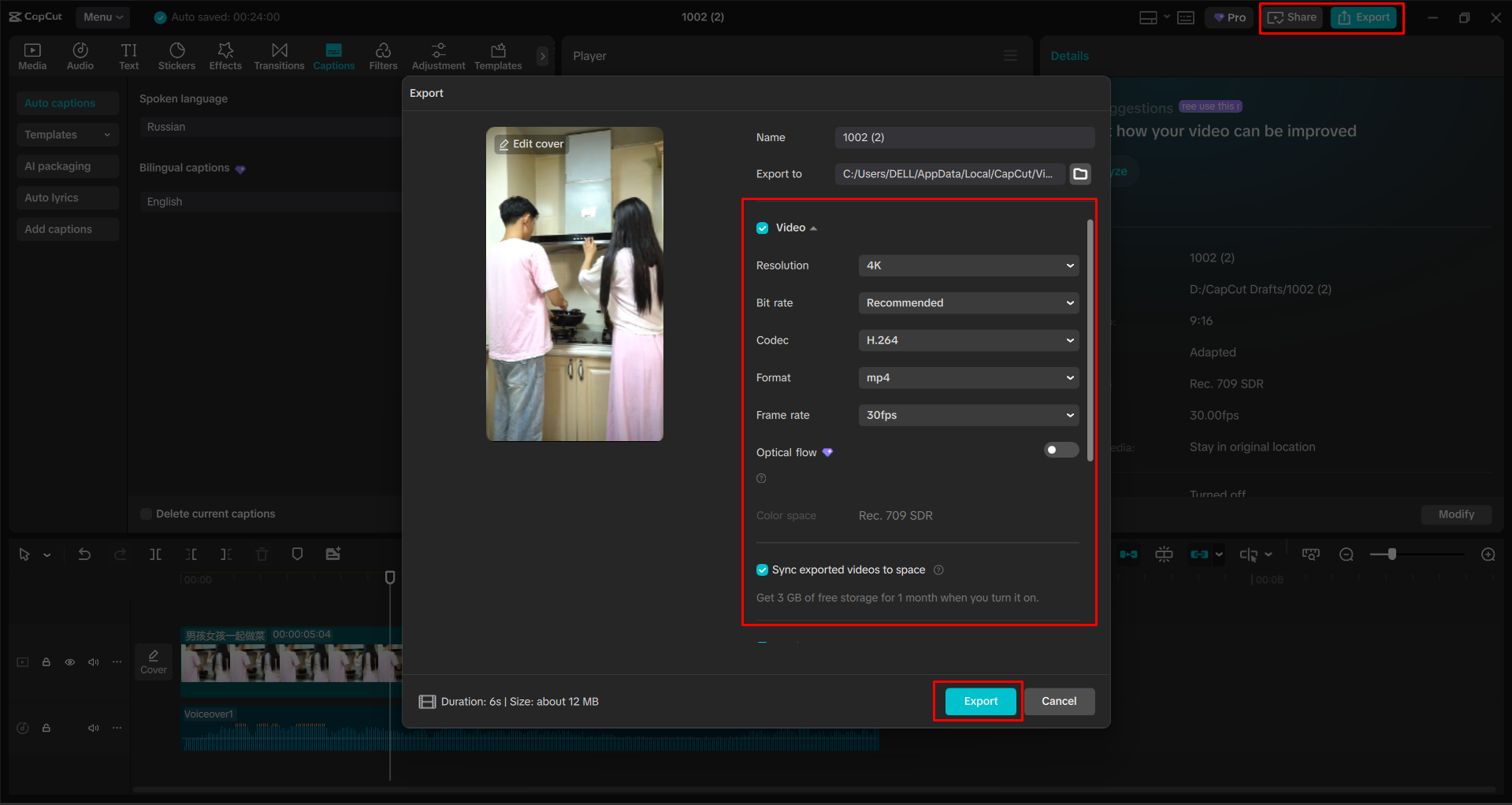Select the Audio panel icon
Image resolution: width=1512 pixels, height=805 pixels.
pyautogui.click(x=80, y=55)
